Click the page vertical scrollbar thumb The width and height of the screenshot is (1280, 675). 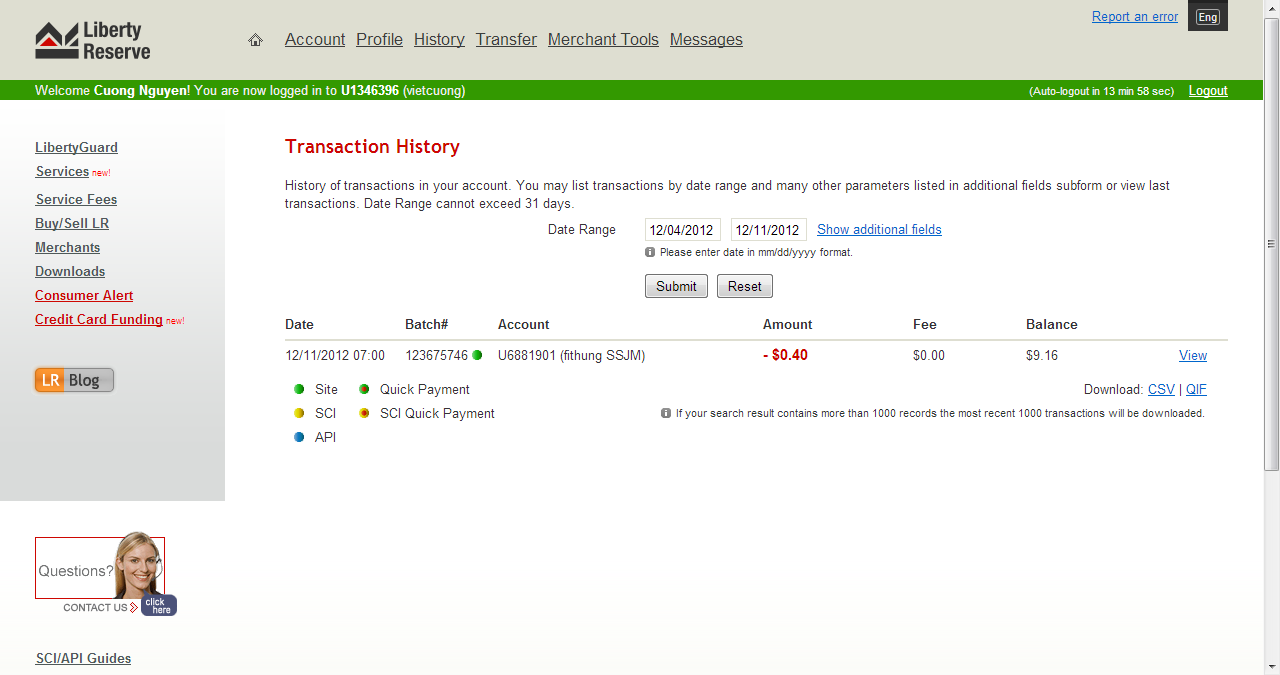1272,244
